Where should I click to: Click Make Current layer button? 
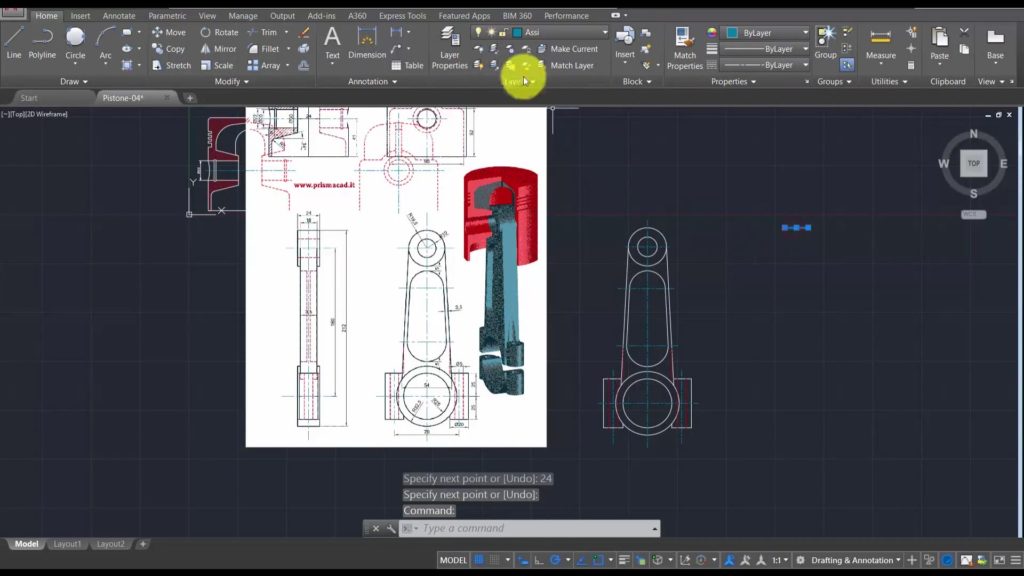pyautogui.click(x=568, y=49)
